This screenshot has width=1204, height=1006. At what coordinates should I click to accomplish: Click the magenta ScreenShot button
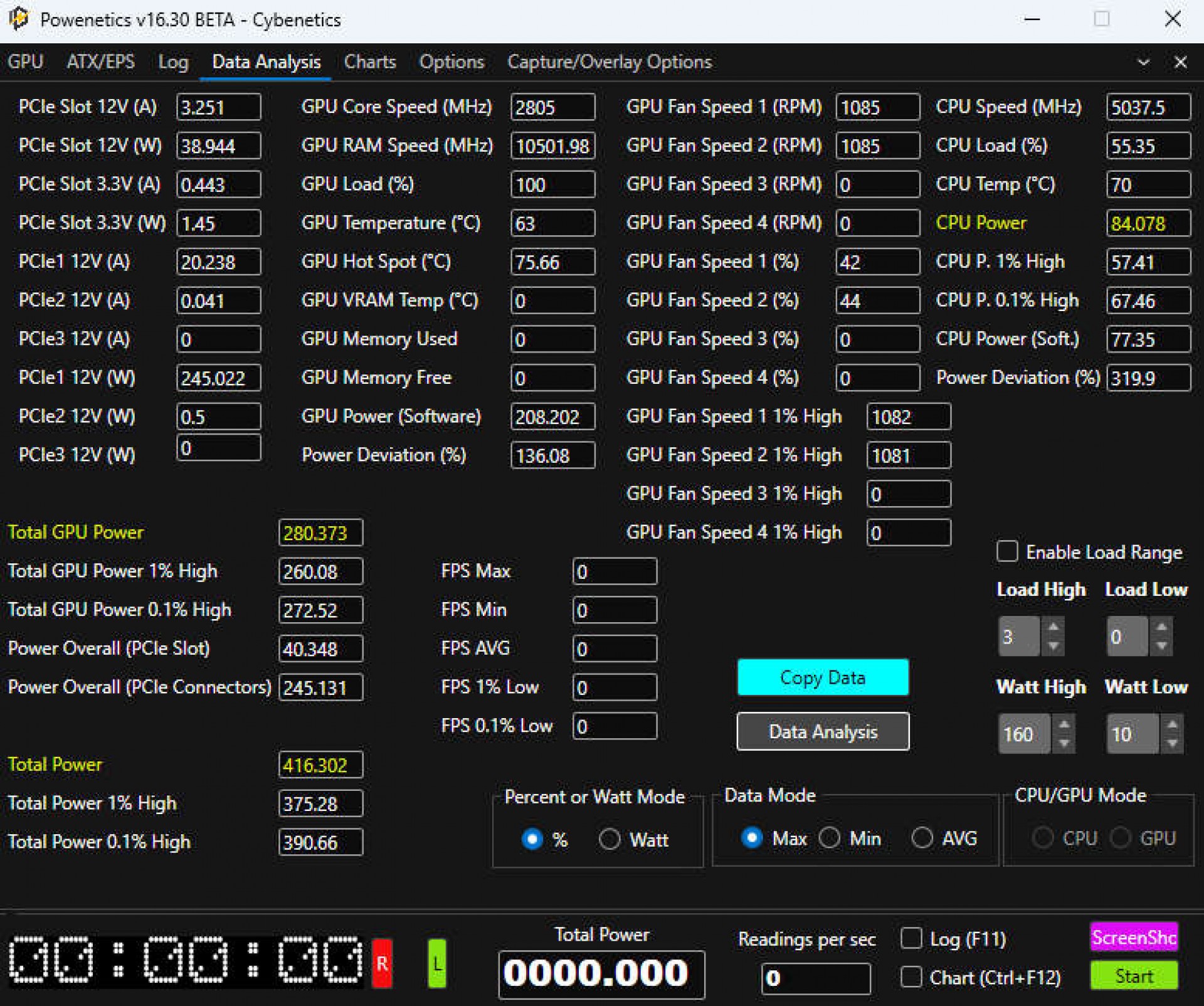(1133, 937)
